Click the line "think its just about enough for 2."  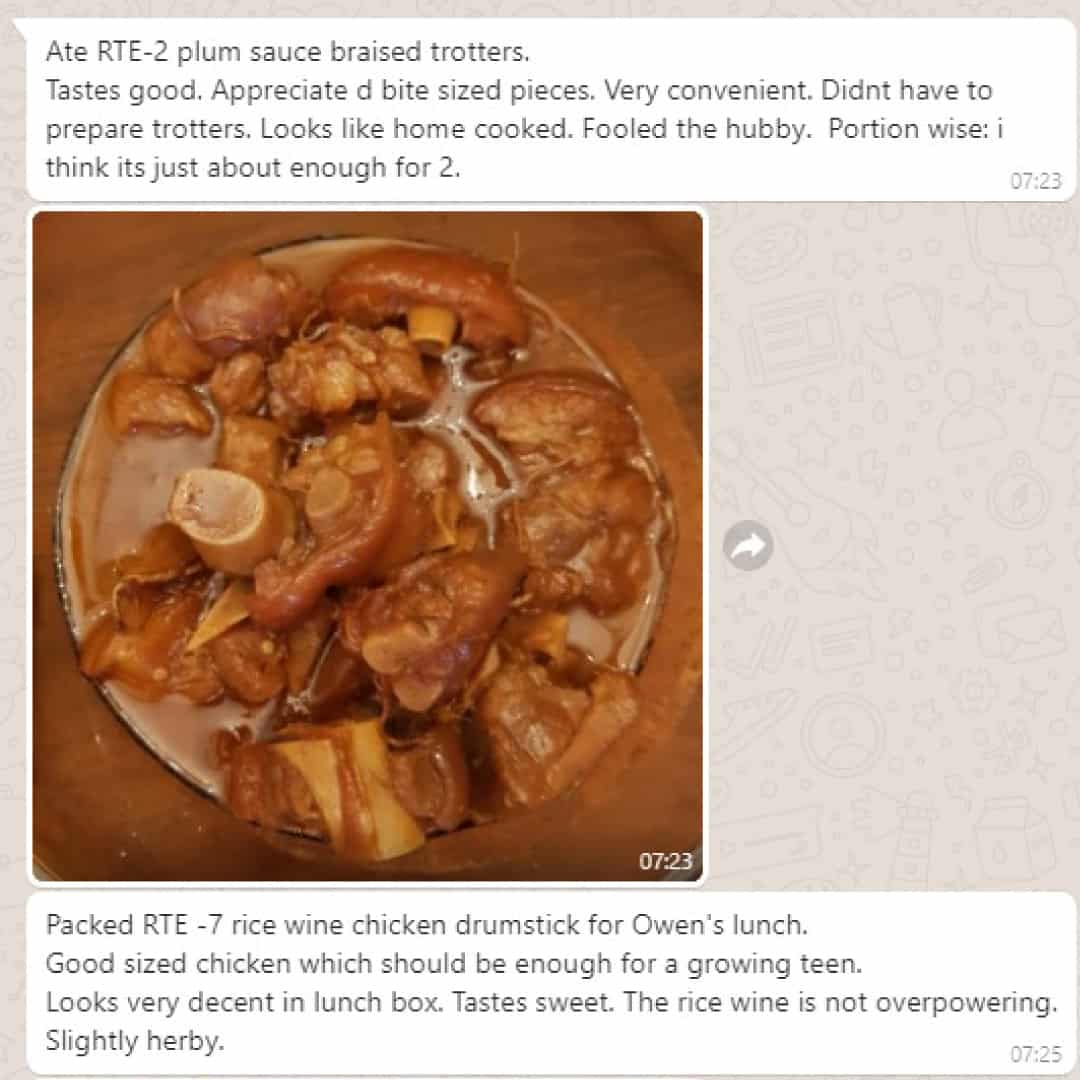(253, 167)
